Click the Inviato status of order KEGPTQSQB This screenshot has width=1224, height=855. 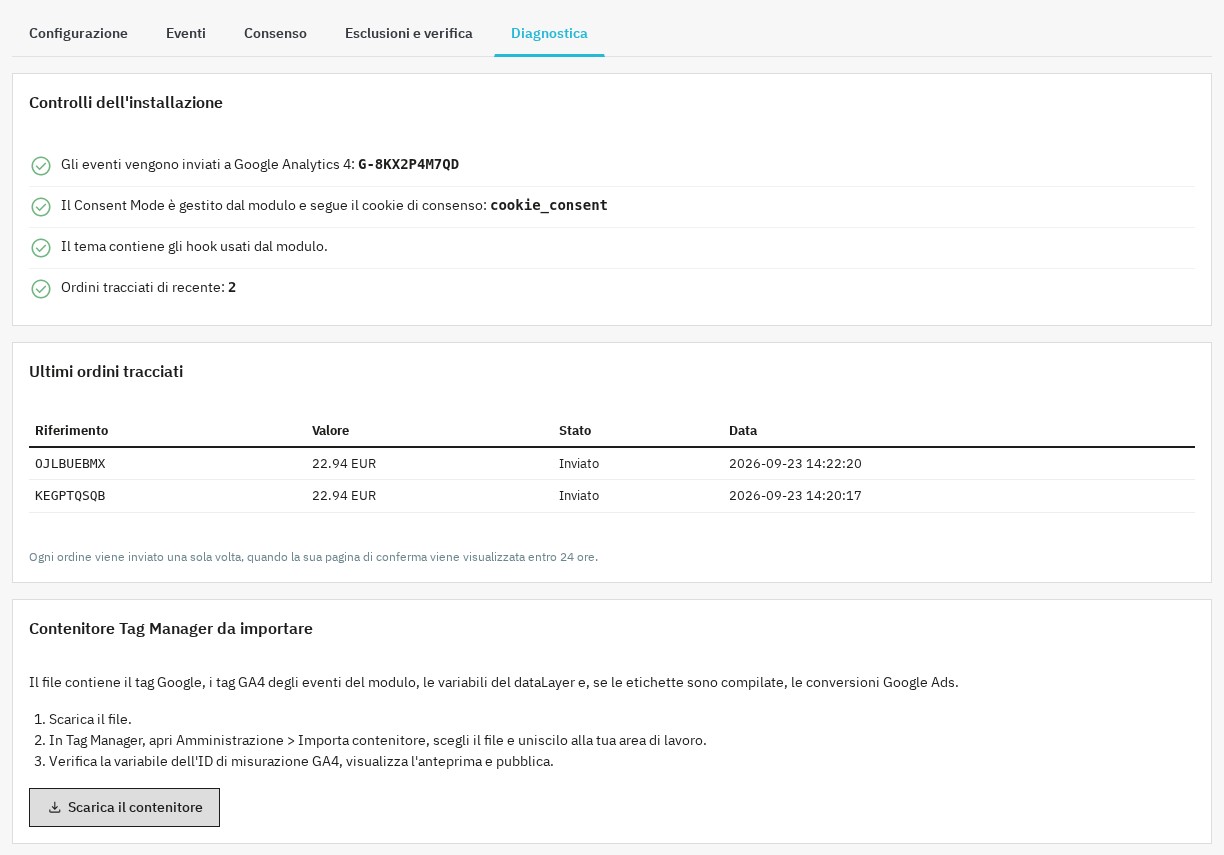[x=579, y=496]
